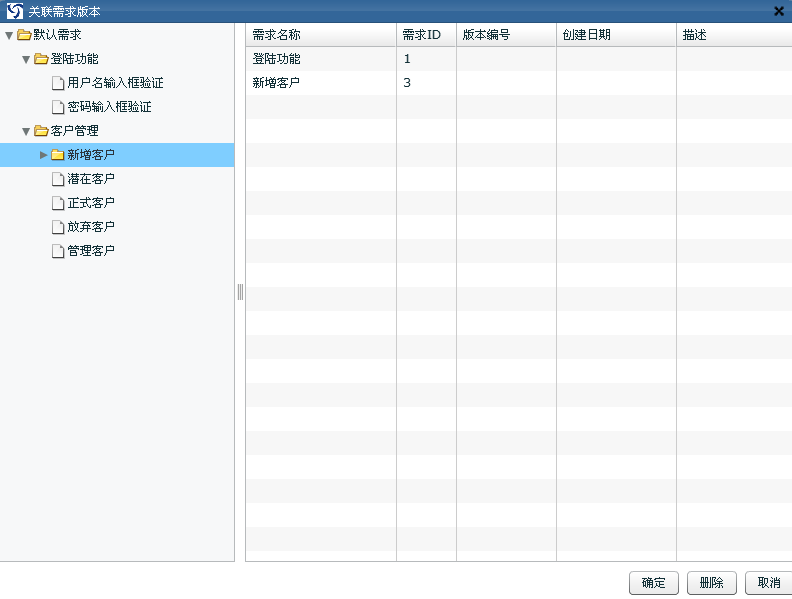Collapse the 默认需求 root node
Screen dimensions: 792x599
9,35
